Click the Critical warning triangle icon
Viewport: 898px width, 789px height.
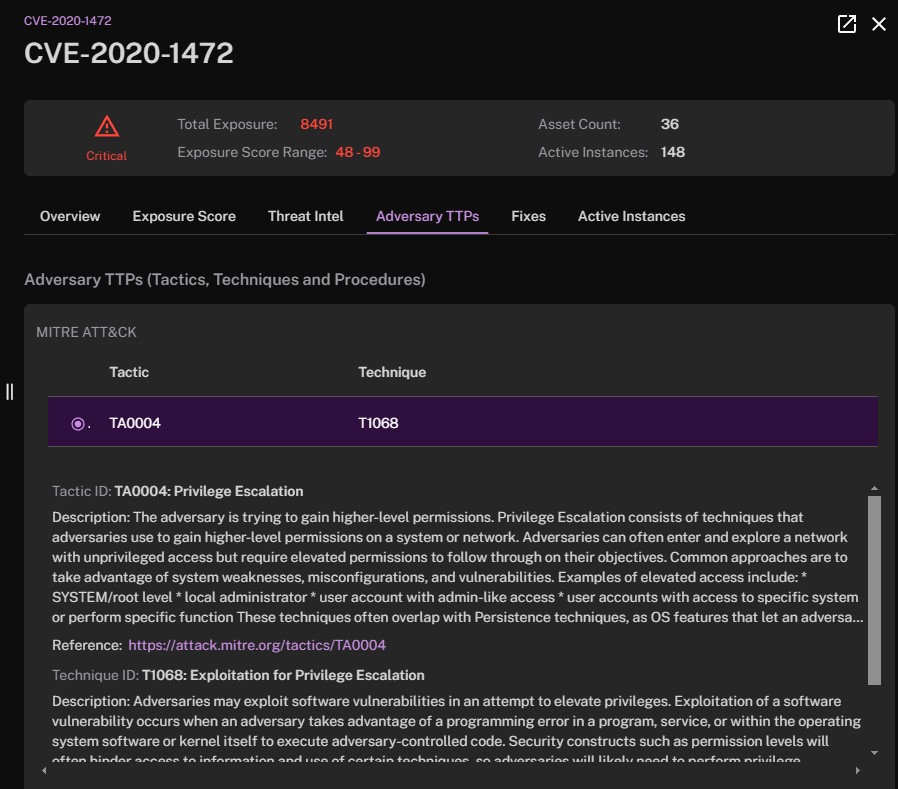(107, 127)
